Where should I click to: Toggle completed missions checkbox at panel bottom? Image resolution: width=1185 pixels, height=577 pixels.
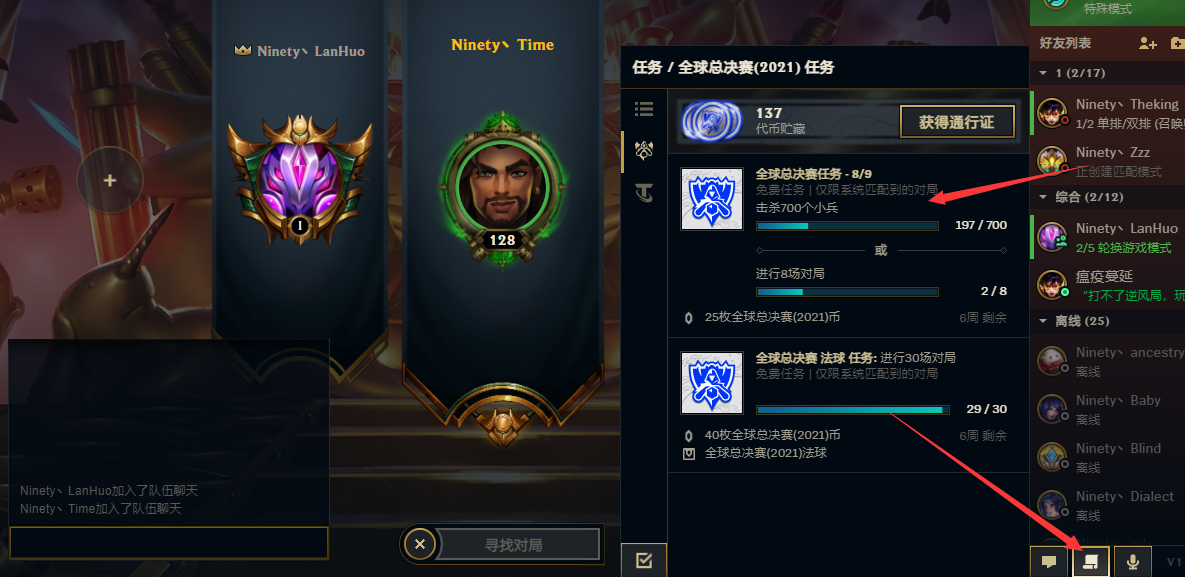(x=644, y=560)
